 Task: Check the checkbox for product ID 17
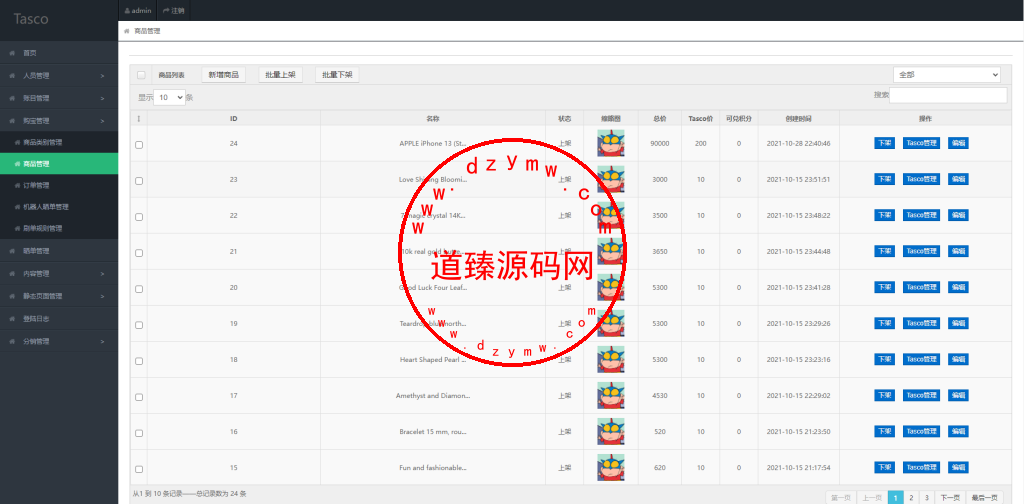pos(139,397)
